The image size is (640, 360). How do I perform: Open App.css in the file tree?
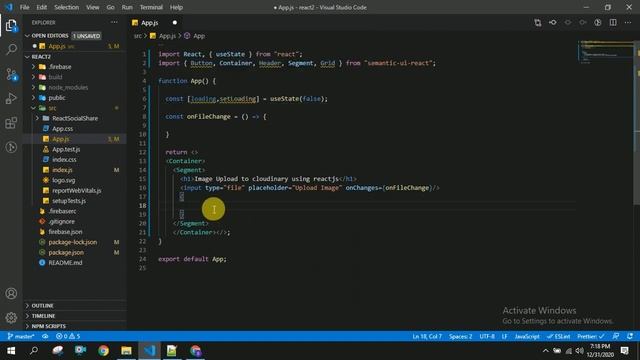[62, 129]
